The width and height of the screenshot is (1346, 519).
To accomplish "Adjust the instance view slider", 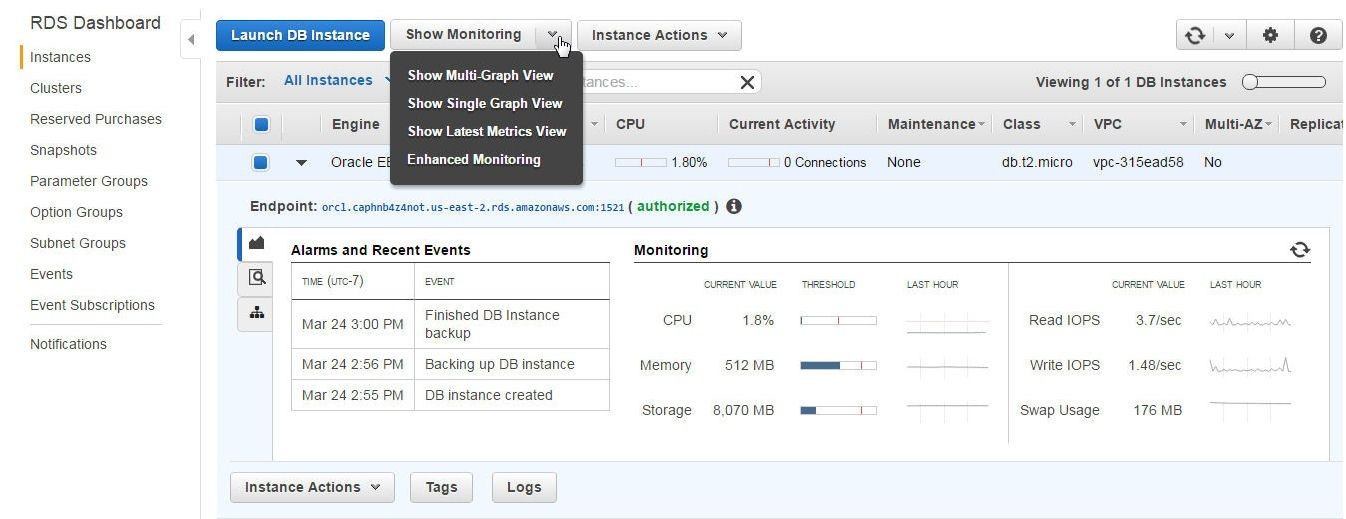I will tap(1283, 82).
